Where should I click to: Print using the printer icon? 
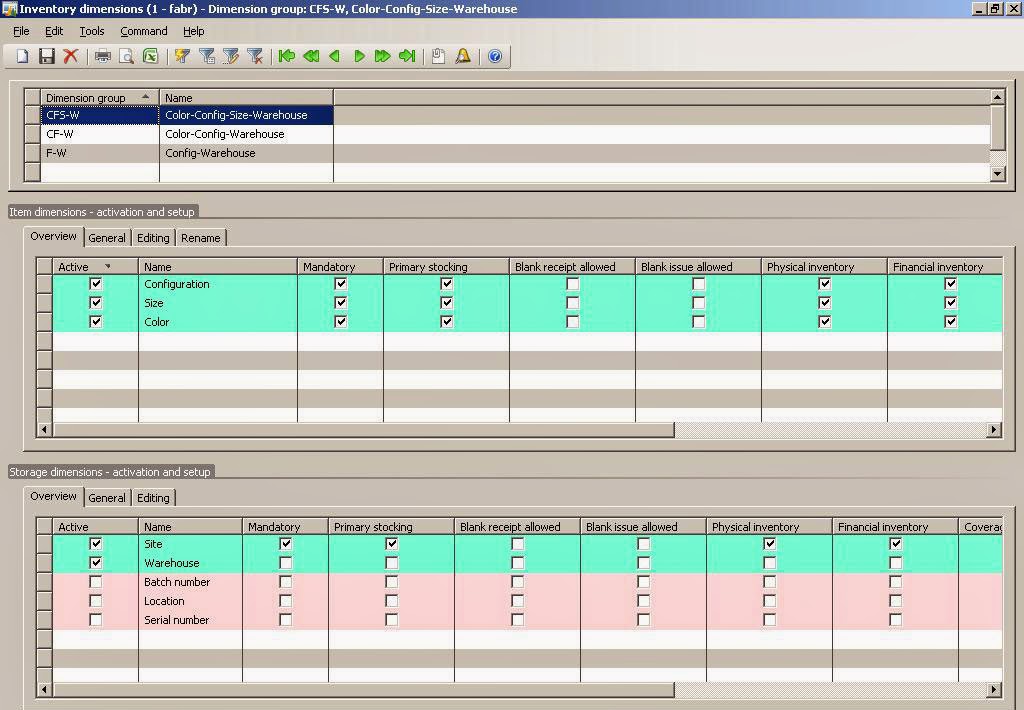pyautogui.click(x=103, y=56)
